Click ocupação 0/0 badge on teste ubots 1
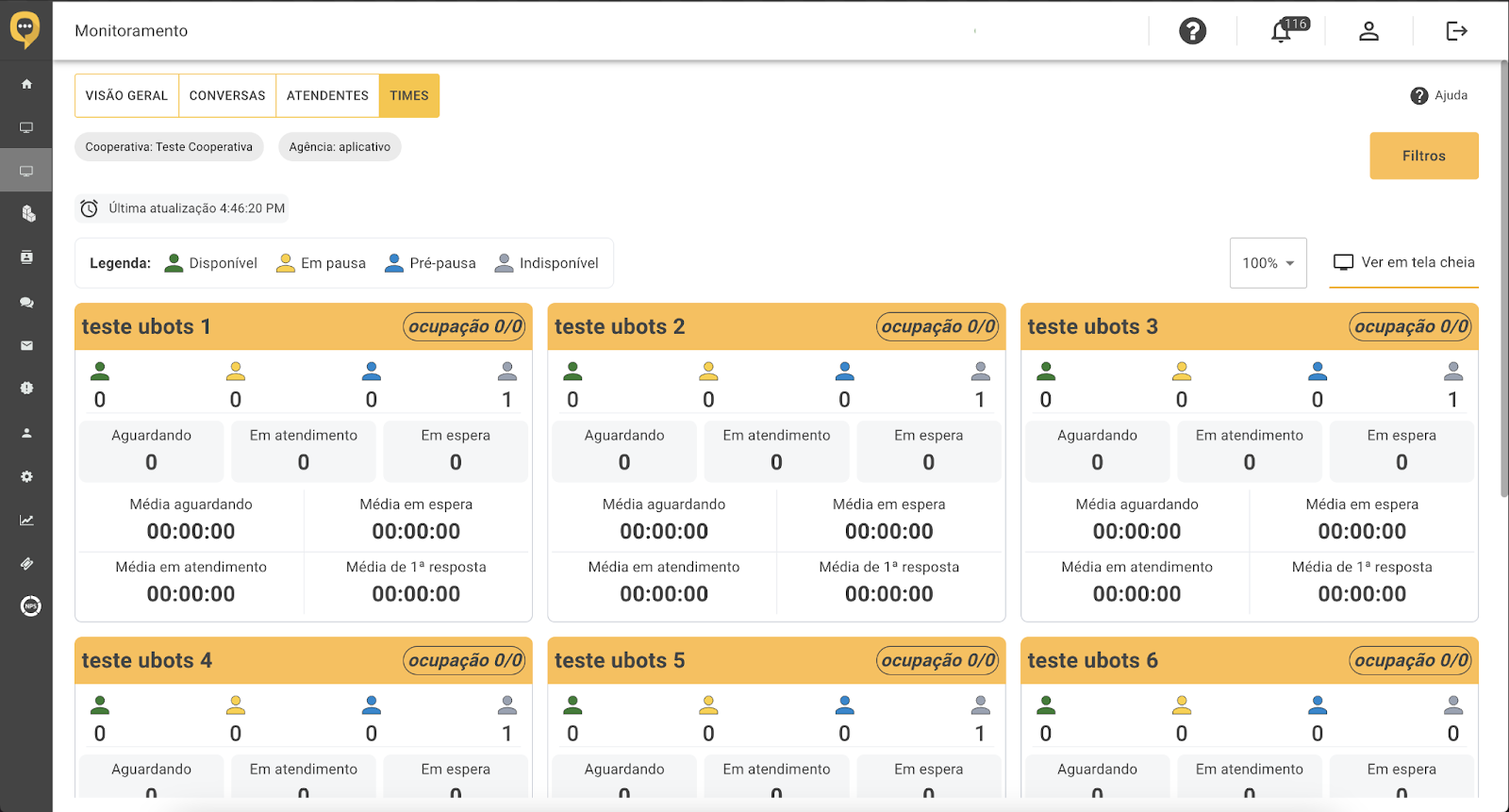Screen dimensions: 1509x812 tap(465, 326)
